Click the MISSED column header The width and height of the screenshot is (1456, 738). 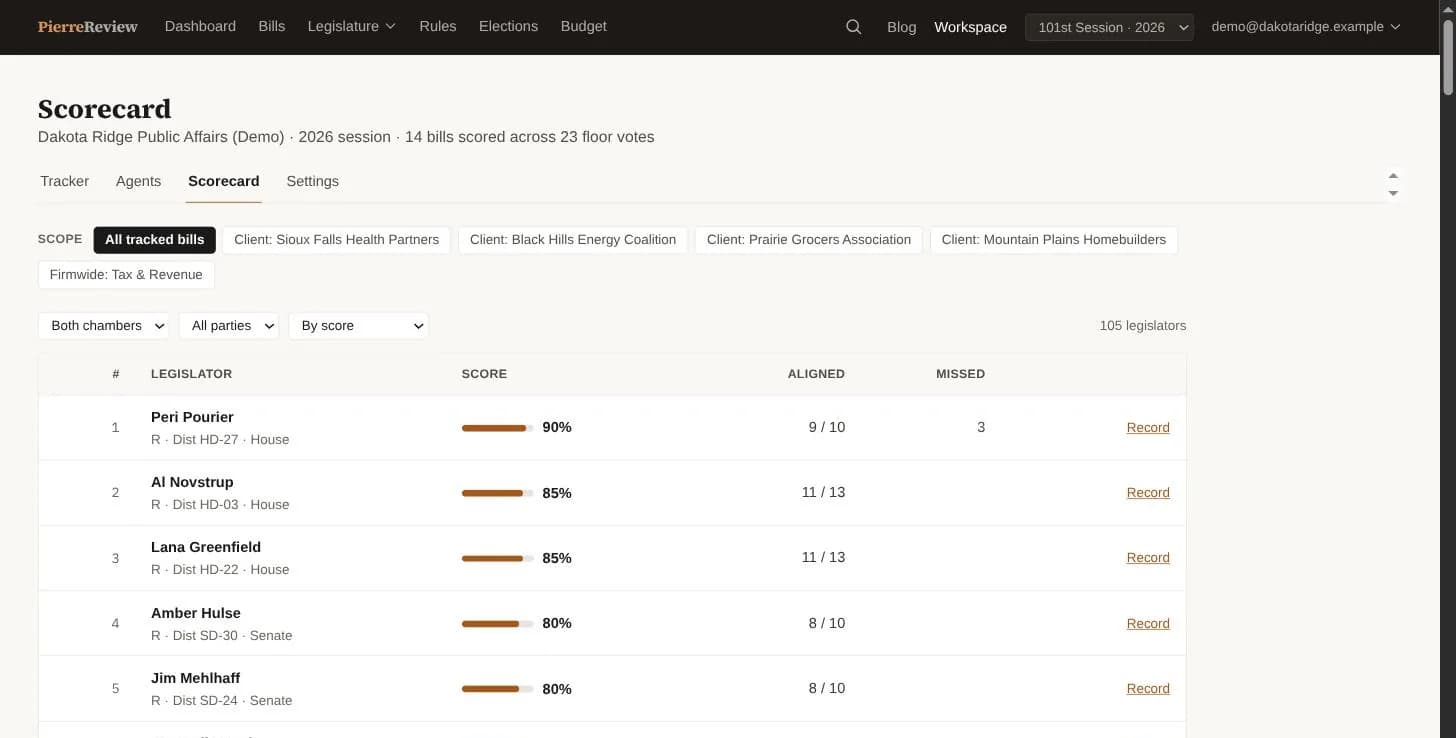click(960, 374)
